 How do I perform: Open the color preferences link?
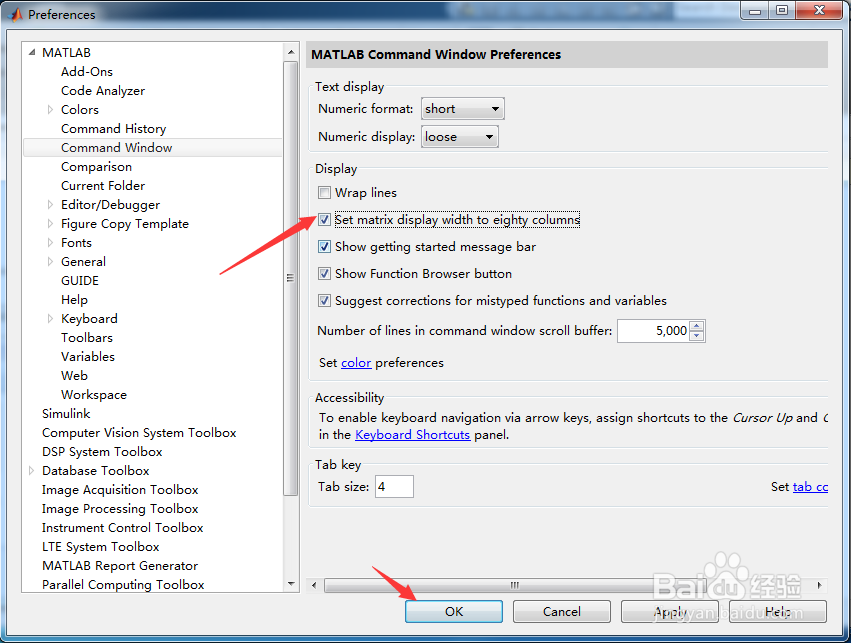(356, 362)
